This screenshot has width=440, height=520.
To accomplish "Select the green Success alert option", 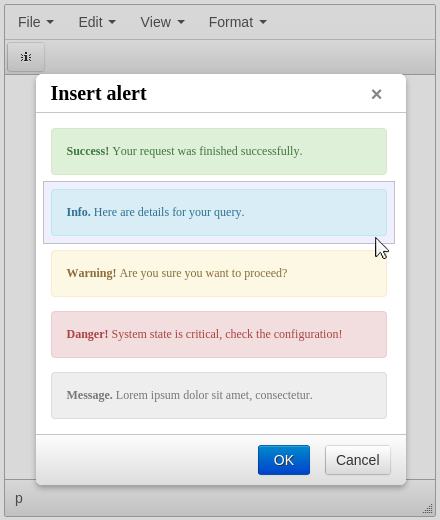I will pos(219,151).
